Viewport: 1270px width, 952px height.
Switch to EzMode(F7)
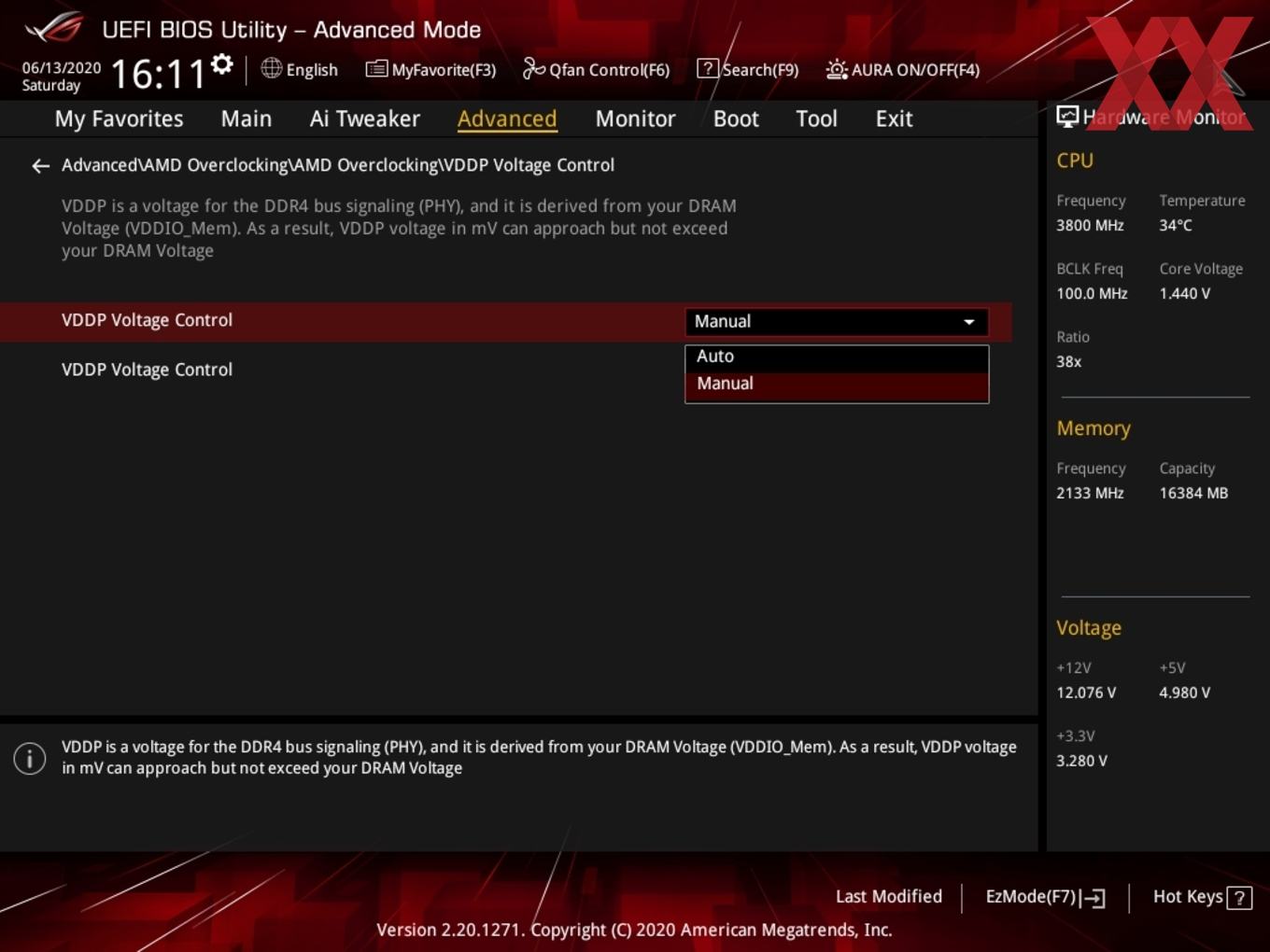pyautogui.click(x=1031, y=897)
